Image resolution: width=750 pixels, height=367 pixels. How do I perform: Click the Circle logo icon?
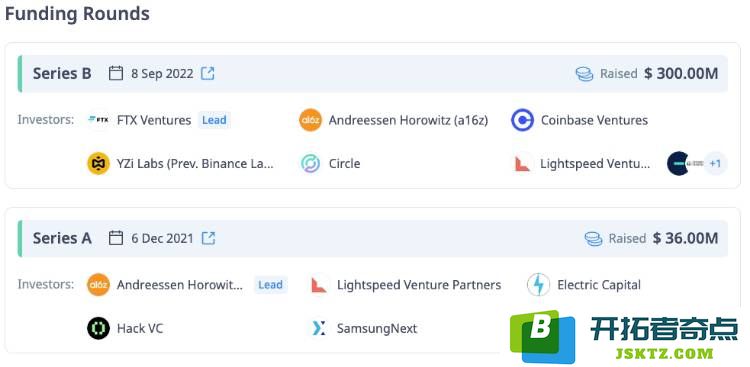pyautogui.click(x=310, y=164)
